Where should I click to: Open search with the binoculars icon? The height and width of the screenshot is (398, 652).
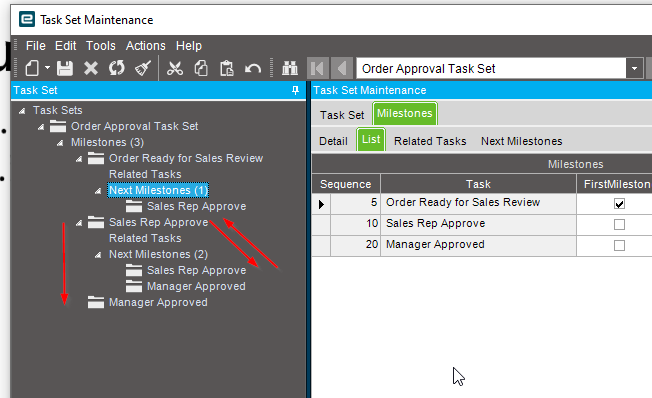point(290,68)
